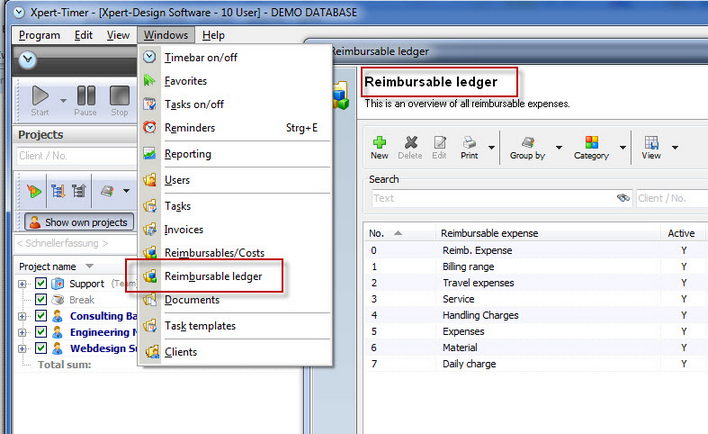Expand the Engineering project tree node
The image size is (708, 434).
22,332
